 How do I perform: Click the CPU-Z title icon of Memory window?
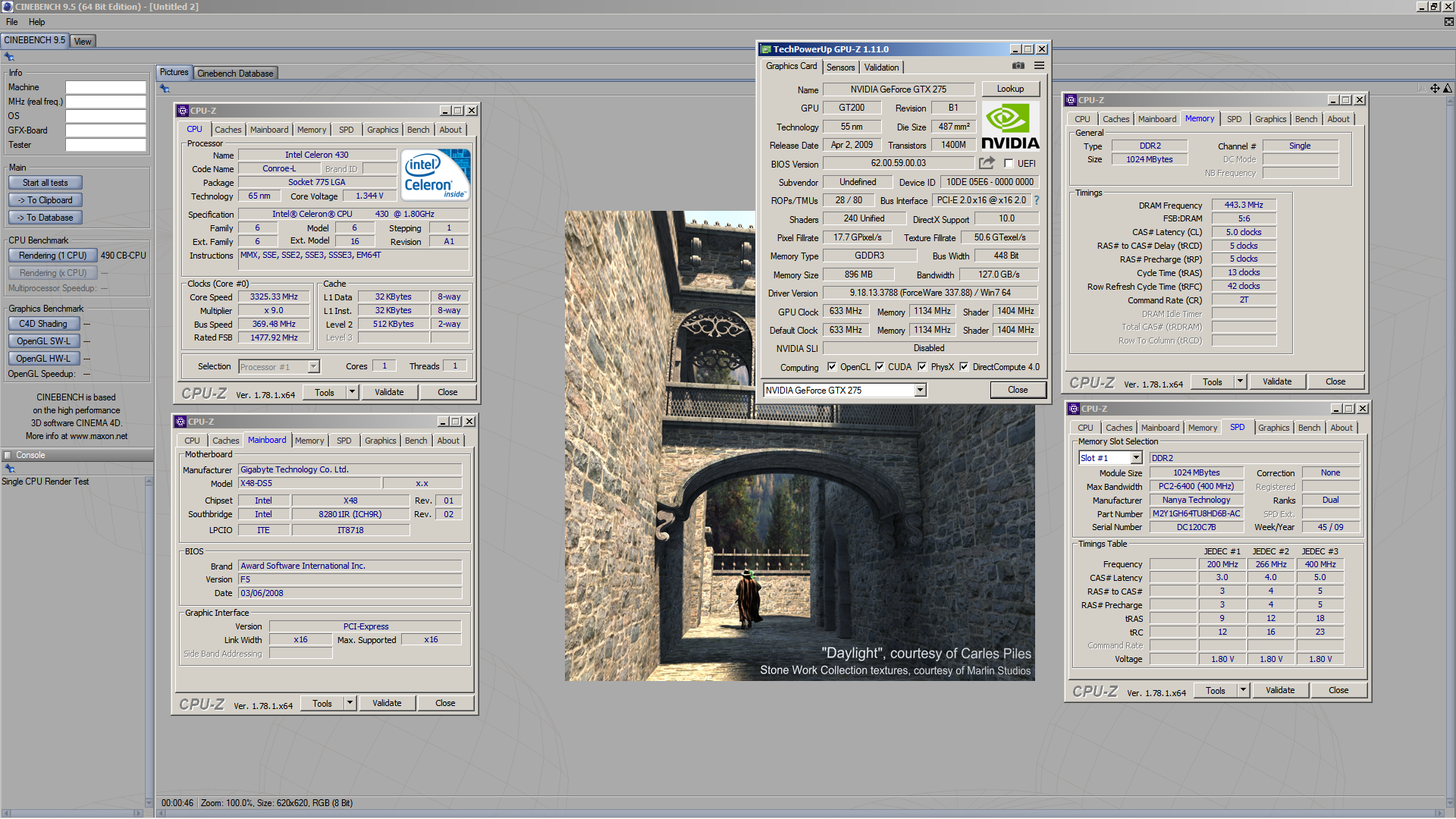pos(1071,100)
